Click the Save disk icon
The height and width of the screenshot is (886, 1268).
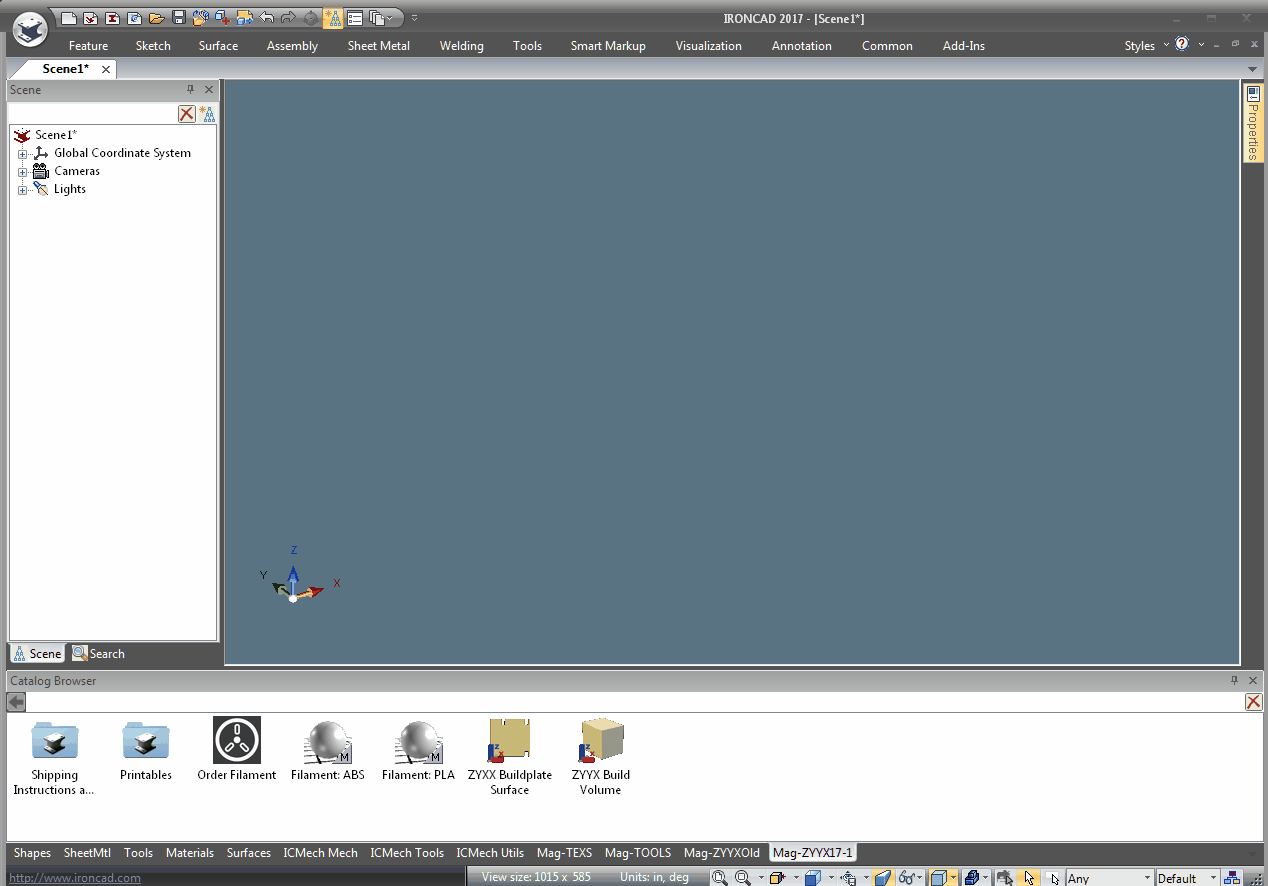[179, 18]
